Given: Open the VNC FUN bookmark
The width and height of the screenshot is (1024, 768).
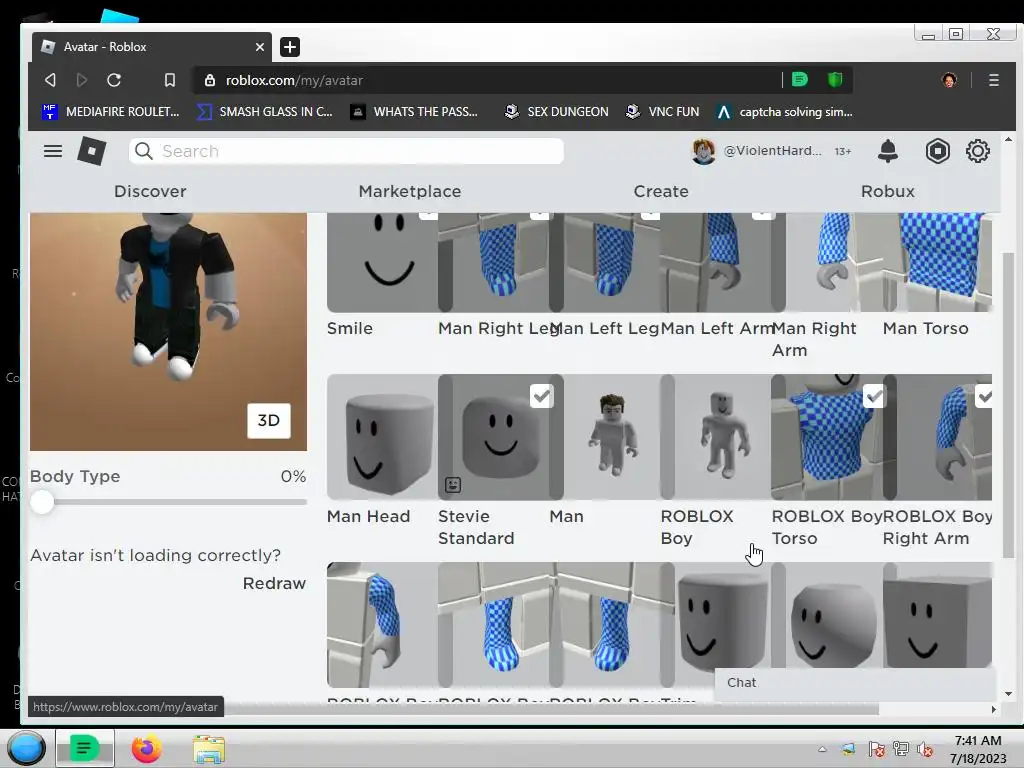Looking at the screenshot, I should click(662, 112).
